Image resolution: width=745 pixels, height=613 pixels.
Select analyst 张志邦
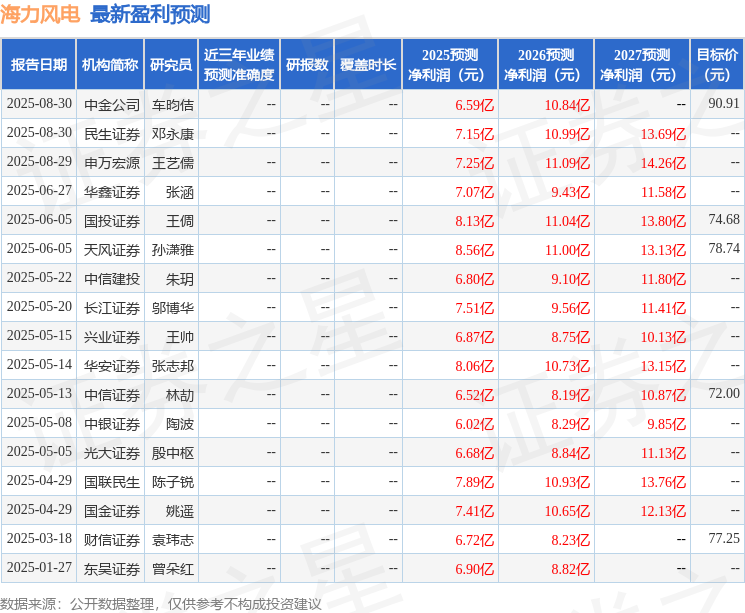tap(173, 366)
